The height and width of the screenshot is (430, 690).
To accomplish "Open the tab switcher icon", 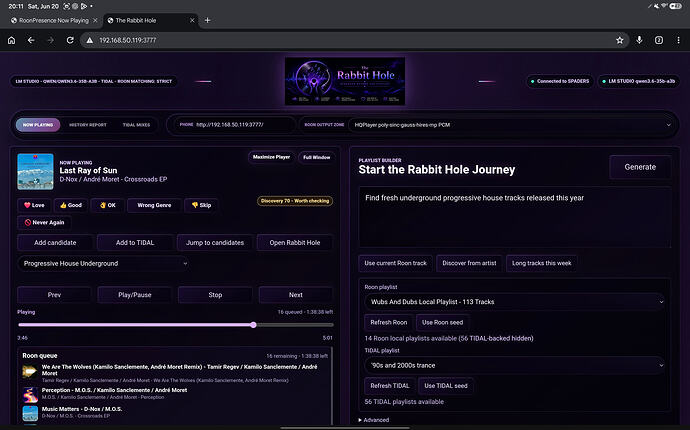I will pos(659,40).
